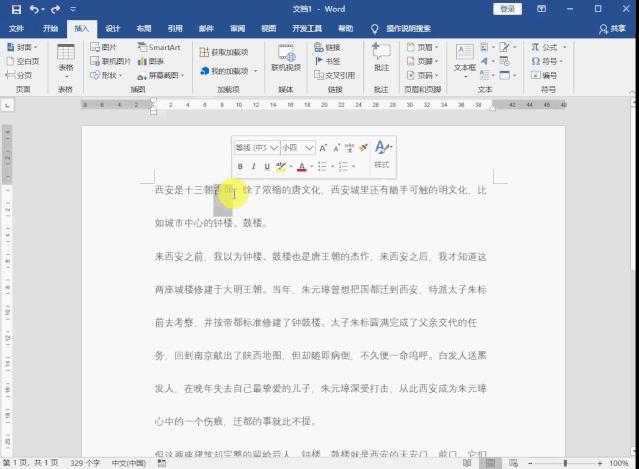Open the 我的加载项 my add-ins dropdown
The width and height of the screenshot is (639, 469).
(x=229, y=71)
